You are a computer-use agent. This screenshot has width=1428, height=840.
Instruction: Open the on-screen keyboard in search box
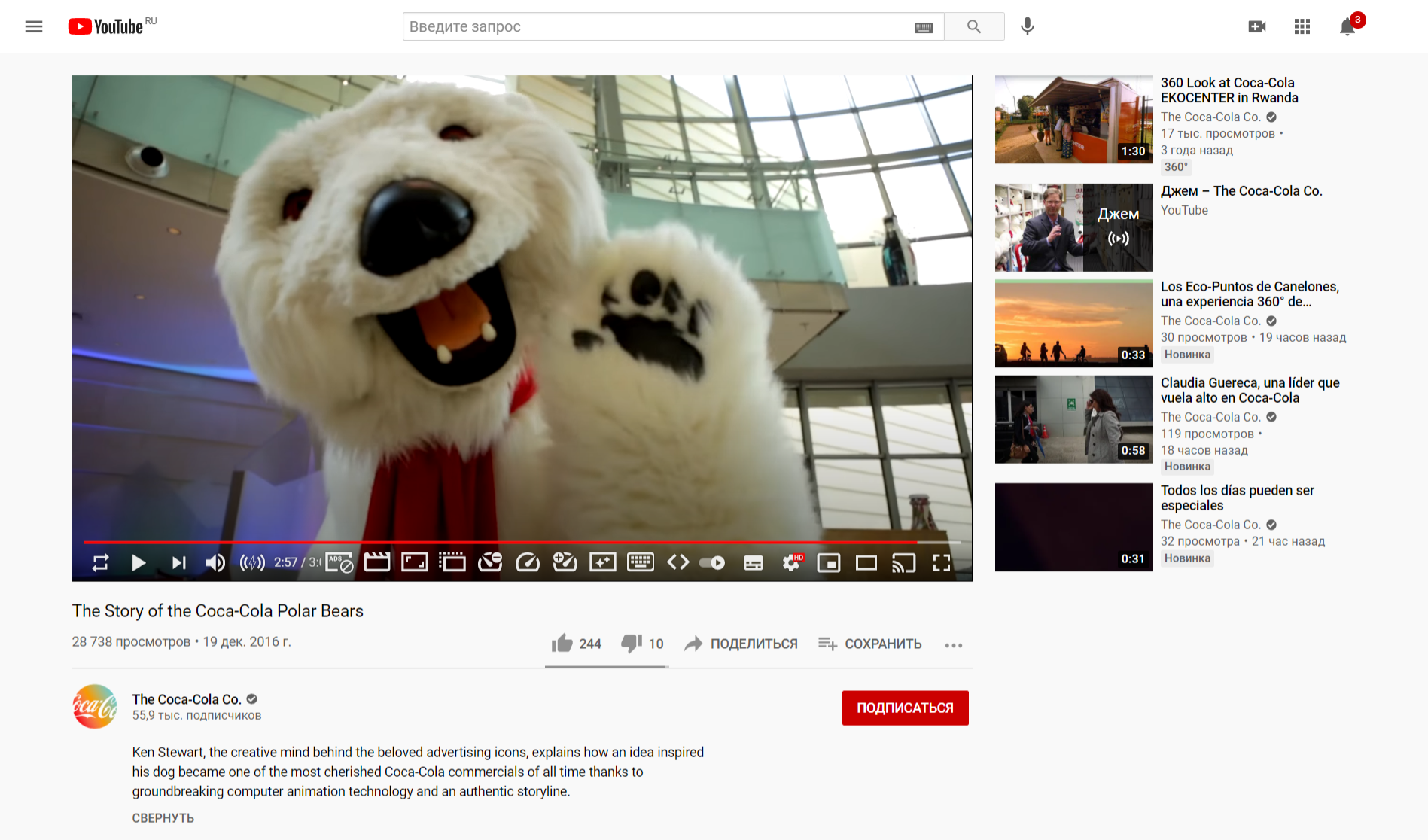tap(924, 27)
